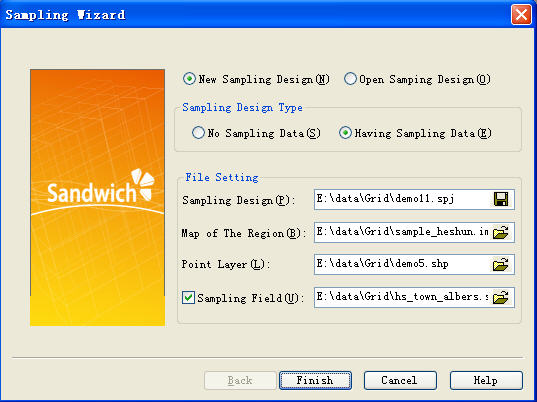The height and width of the screenshot is (402, 537).
Task: Click the Sandwich logo banner image
Action: (98, 198)
